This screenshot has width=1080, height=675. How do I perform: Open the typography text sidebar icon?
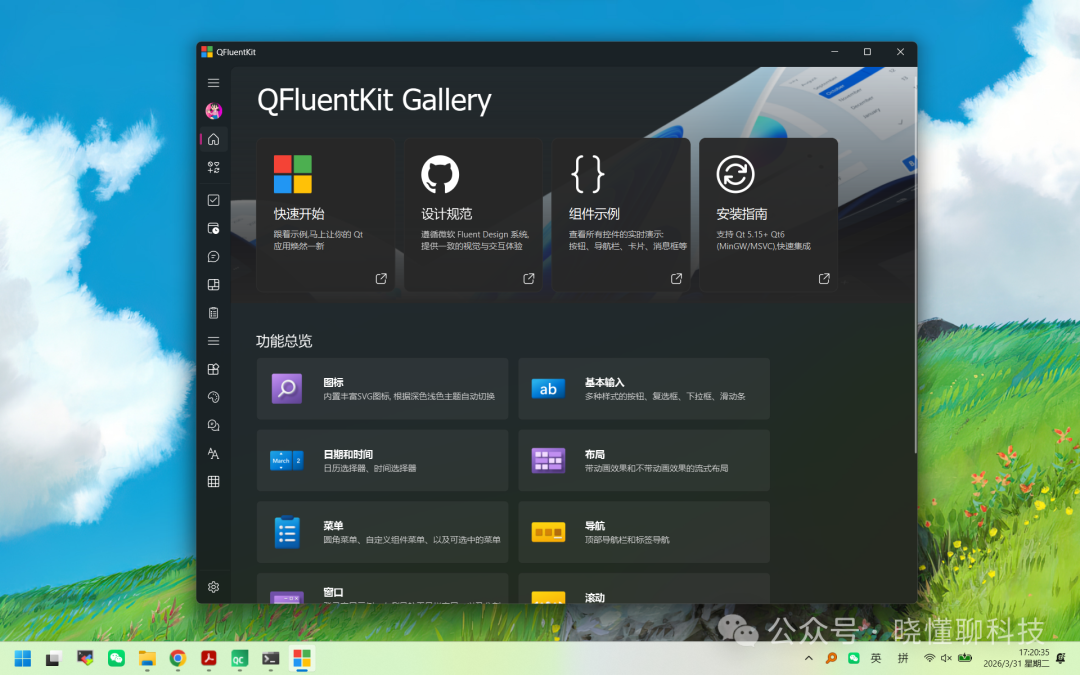pyautogui.click(x=214, y=453)
